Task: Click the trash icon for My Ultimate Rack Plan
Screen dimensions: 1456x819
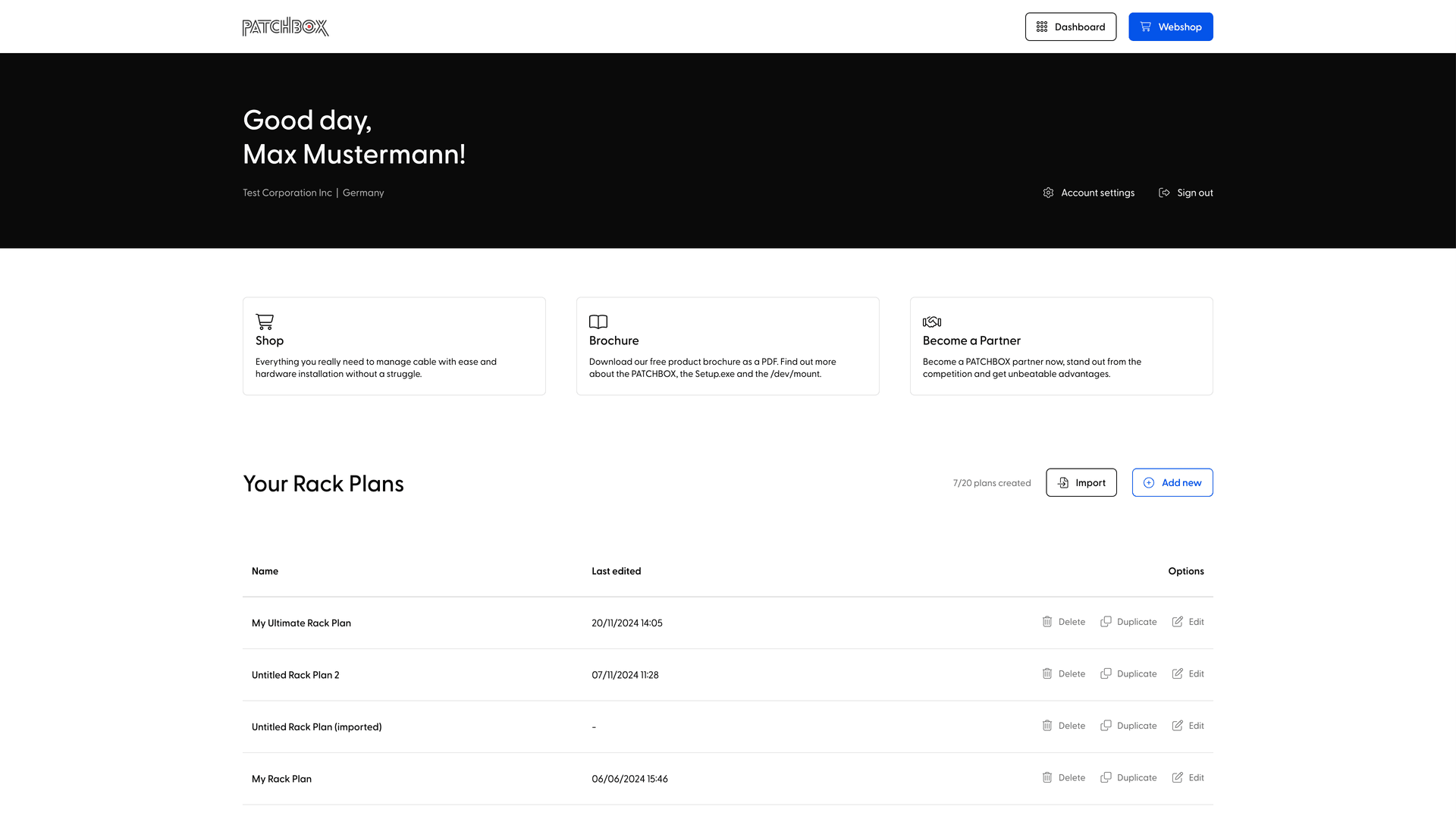Action: (1046, 621)
